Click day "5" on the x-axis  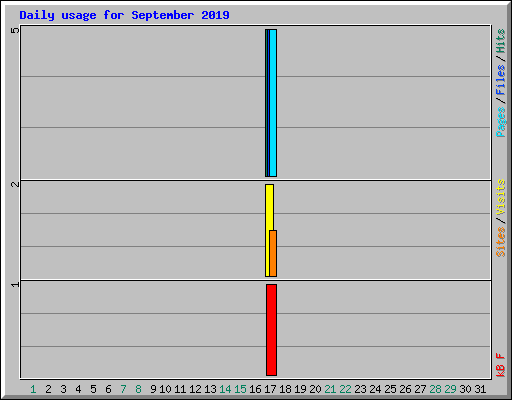point(93,389)
